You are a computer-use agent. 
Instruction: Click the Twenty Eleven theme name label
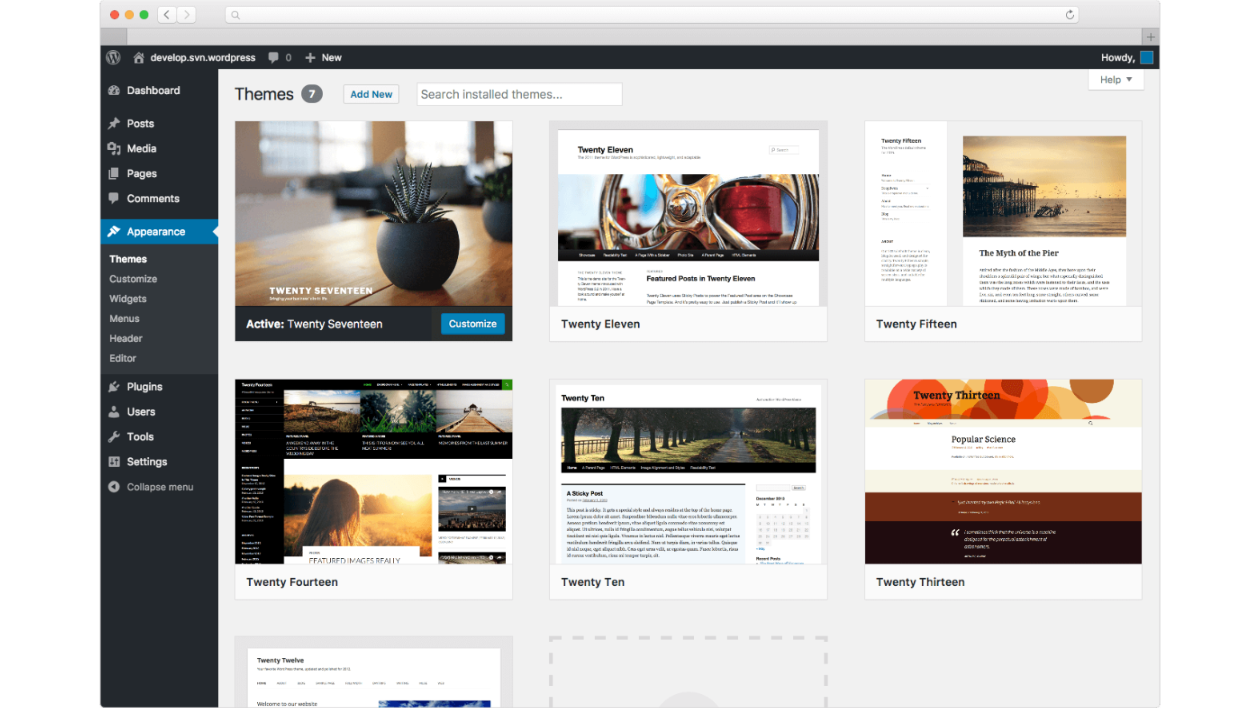click(600, 324)
